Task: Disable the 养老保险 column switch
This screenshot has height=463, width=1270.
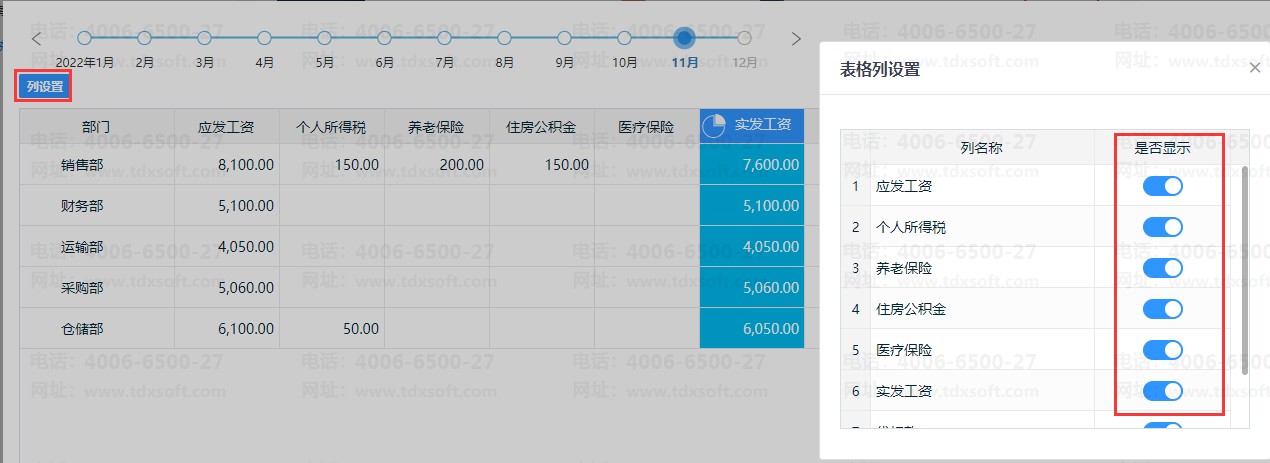Action: pyautogui.click(x=1162, y=268)
